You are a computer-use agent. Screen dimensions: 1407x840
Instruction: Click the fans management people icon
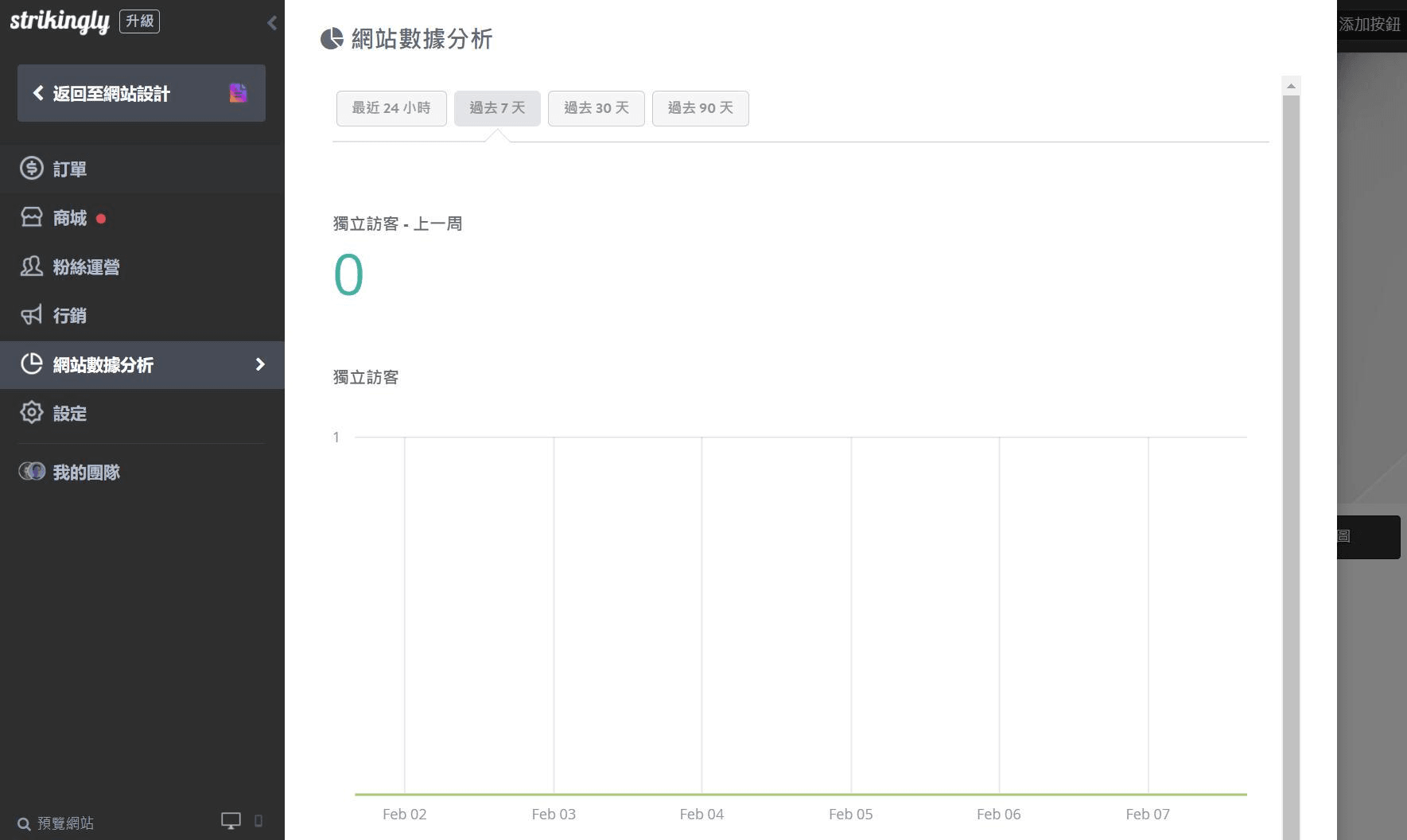click(32, 266)
